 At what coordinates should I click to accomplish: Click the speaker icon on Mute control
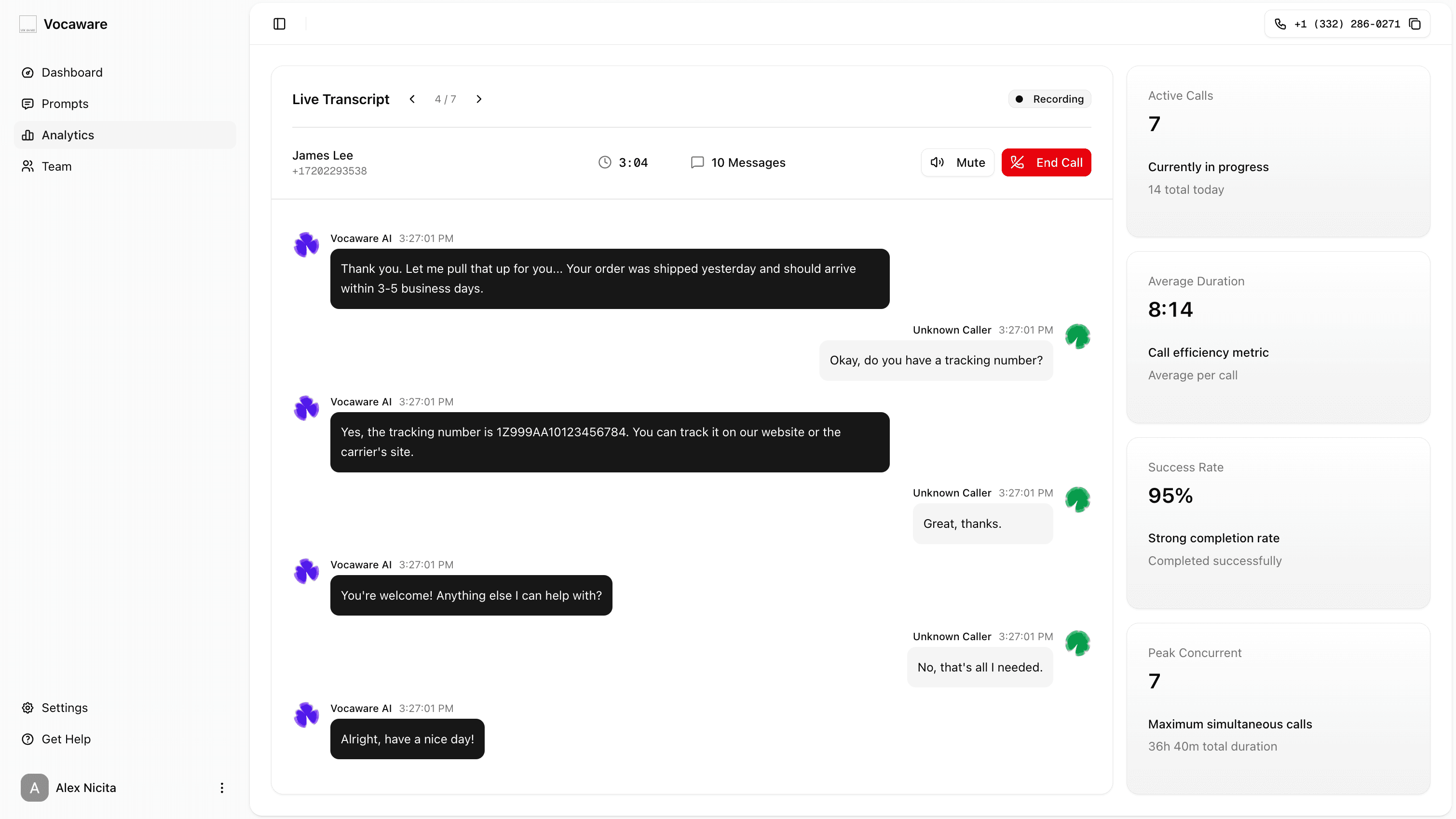click(x=936, y=162)
